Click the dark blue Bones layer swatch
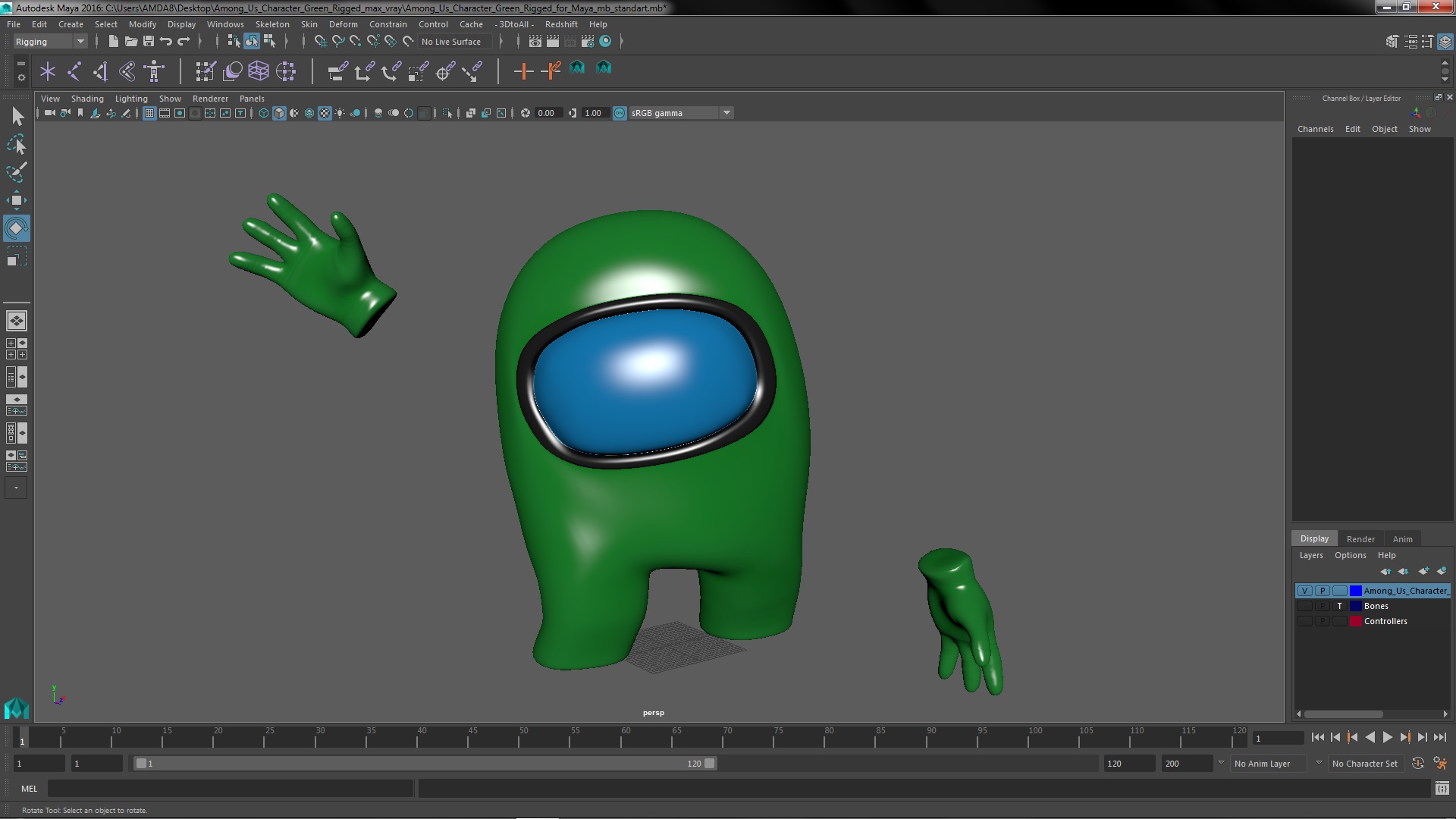The height and width of the screenshot is (819, 1456). coord(1356,606)
